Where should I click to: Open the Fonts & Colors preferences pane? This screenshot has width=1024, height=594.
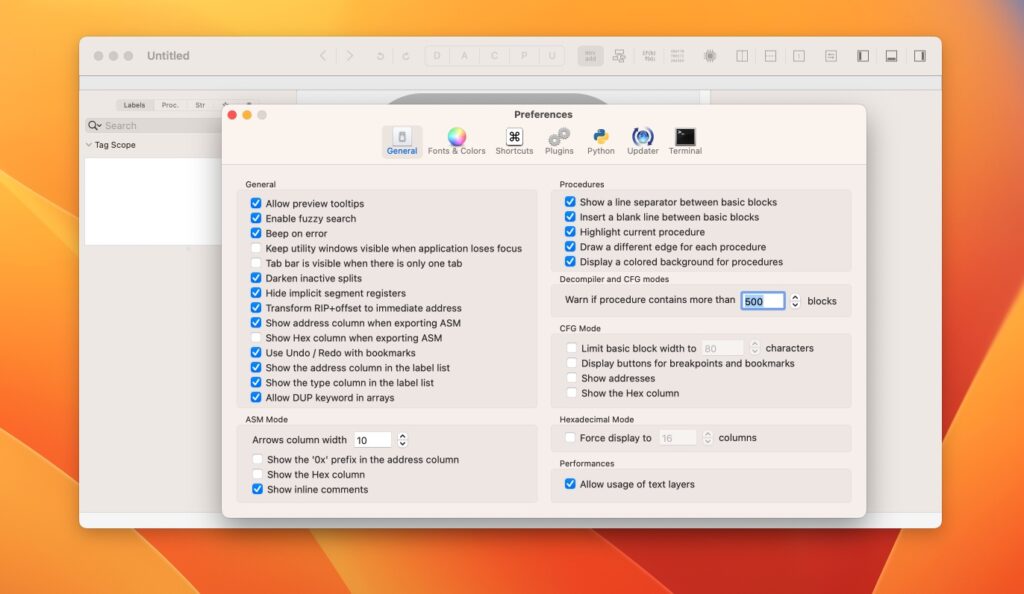456,140
